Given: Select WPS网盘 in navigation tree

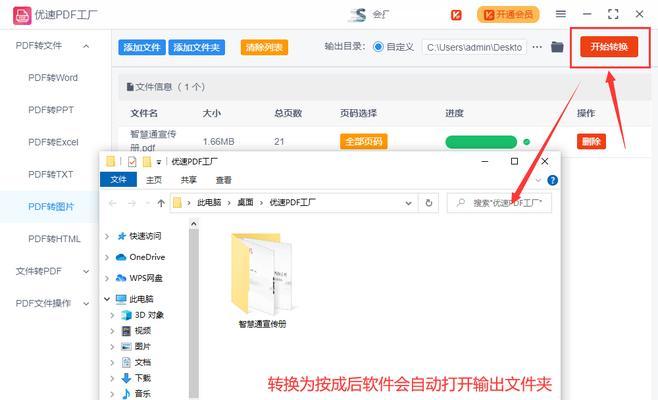Looking at the screenshot, I should [x=146, y=278].
